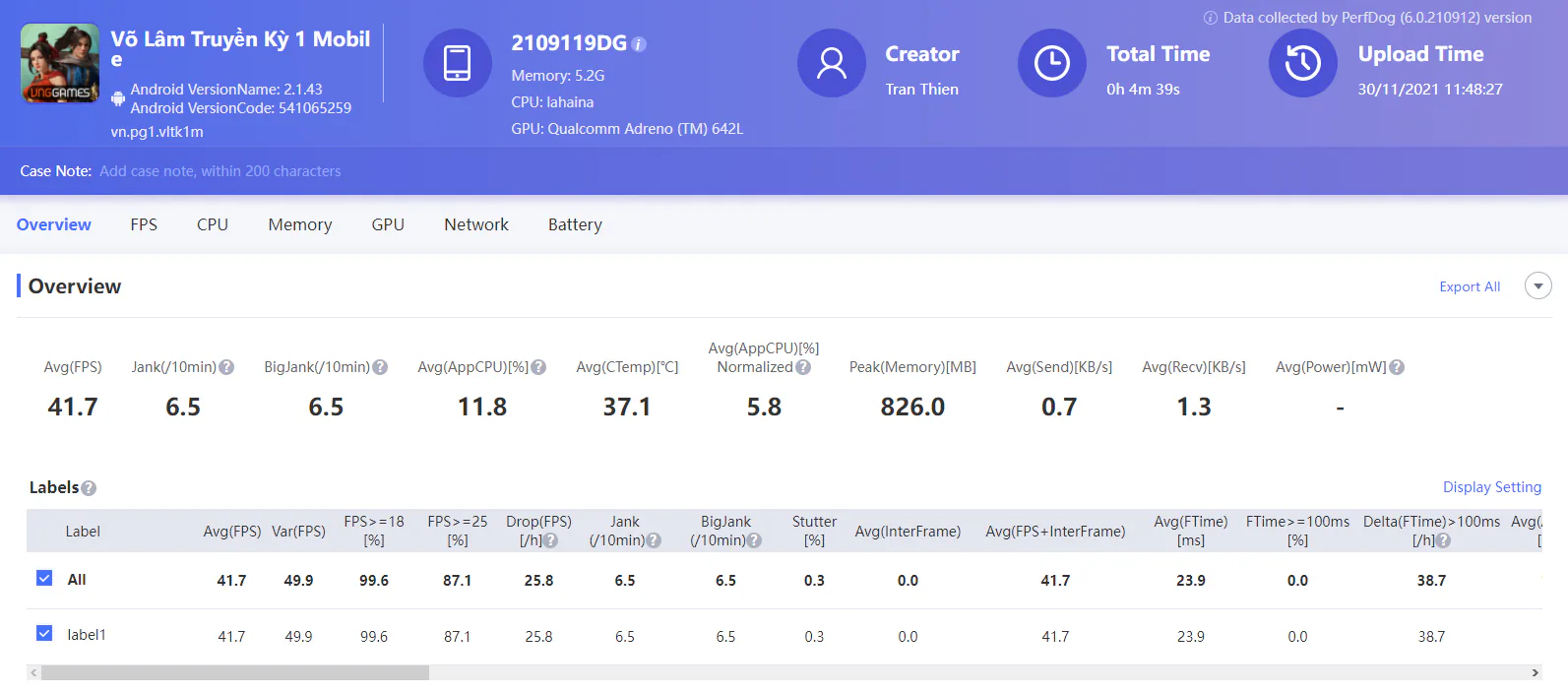Image resolution: width=1568 pixels, height=693 pixels.
Task: Click the Avg(FPS) table column header
Action: (x=232, y=532)
